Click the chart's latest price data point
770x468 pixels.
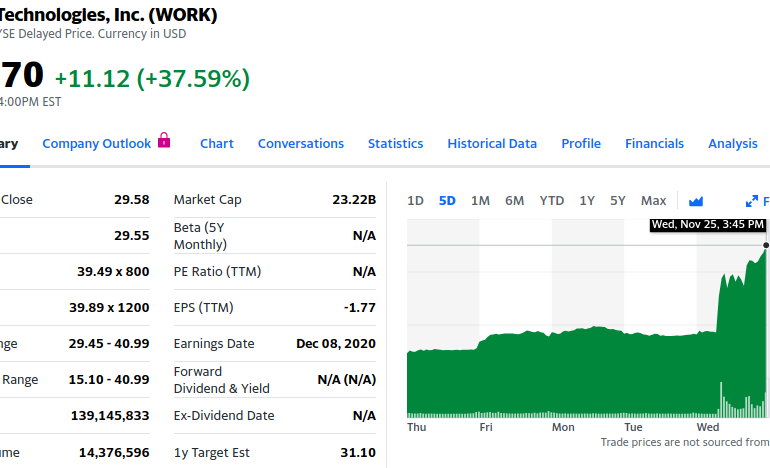pos(766,245)
